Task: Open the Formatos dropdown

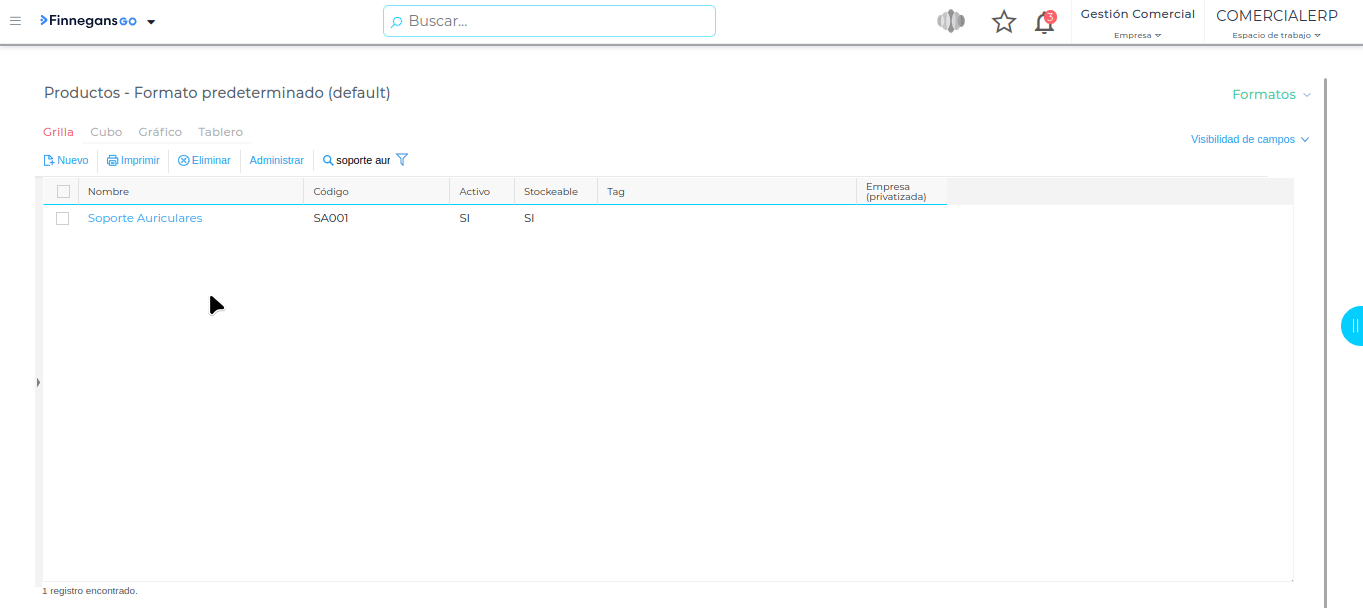Action: pos(1270,94)
